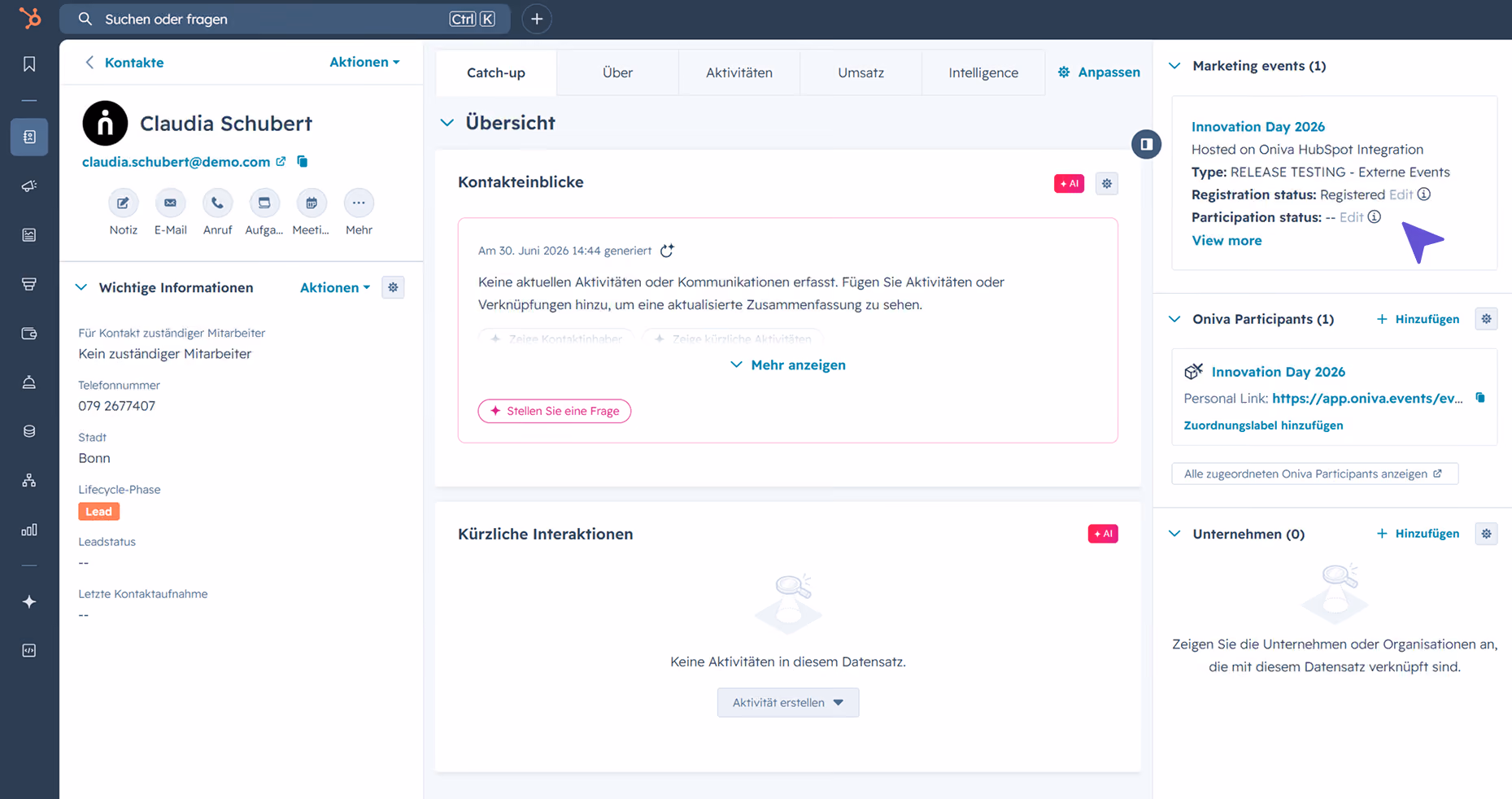1512x799 pixels.
Task: Regenerate the Kontakteinblicke summary refresh icon
Action: click(x=667, y=251)
